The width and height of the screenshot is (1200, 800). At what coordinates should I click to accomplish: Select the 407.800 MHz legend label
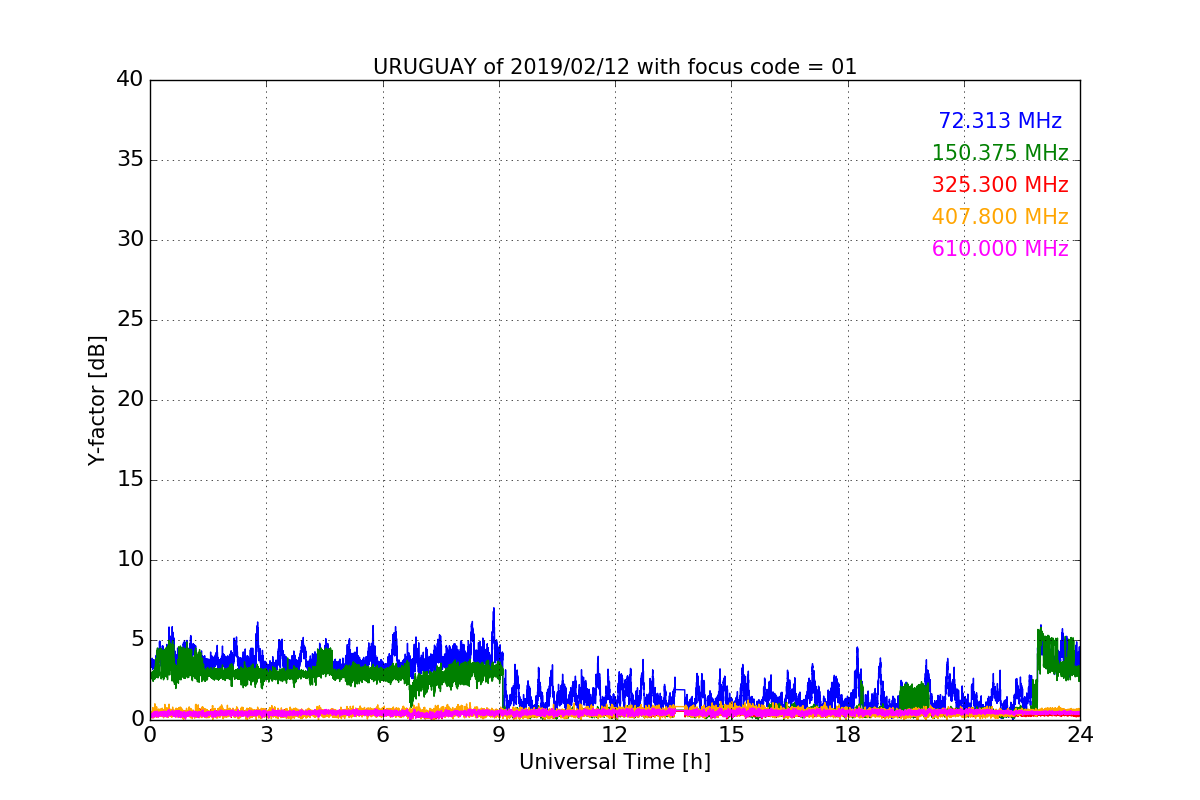click(x=1000, y=217)
